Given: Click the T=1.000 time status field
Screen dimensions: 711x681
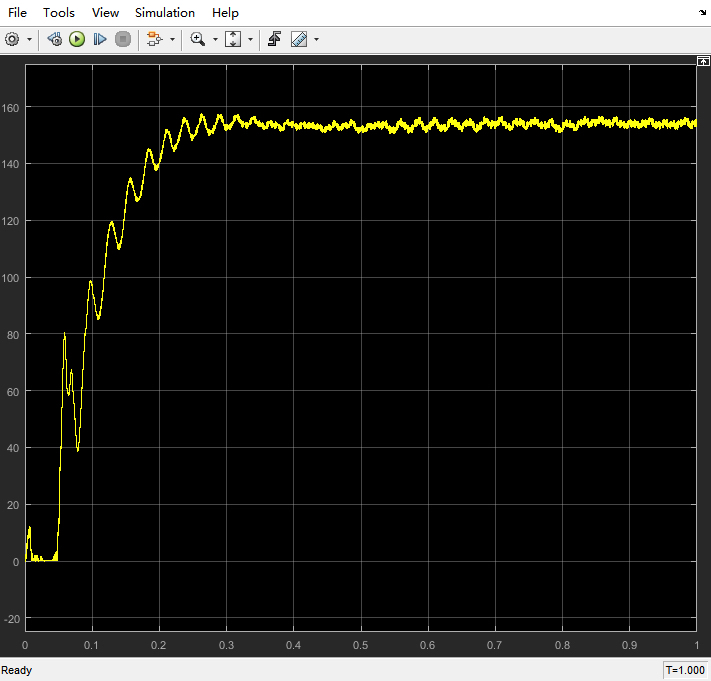Looking at the screenshot, I should 685,670.
